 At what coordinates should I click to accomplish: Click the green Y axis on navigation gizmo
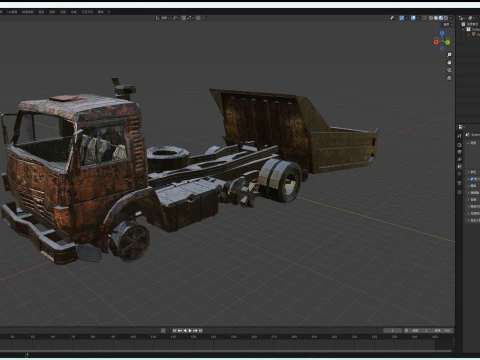point(448,42)
